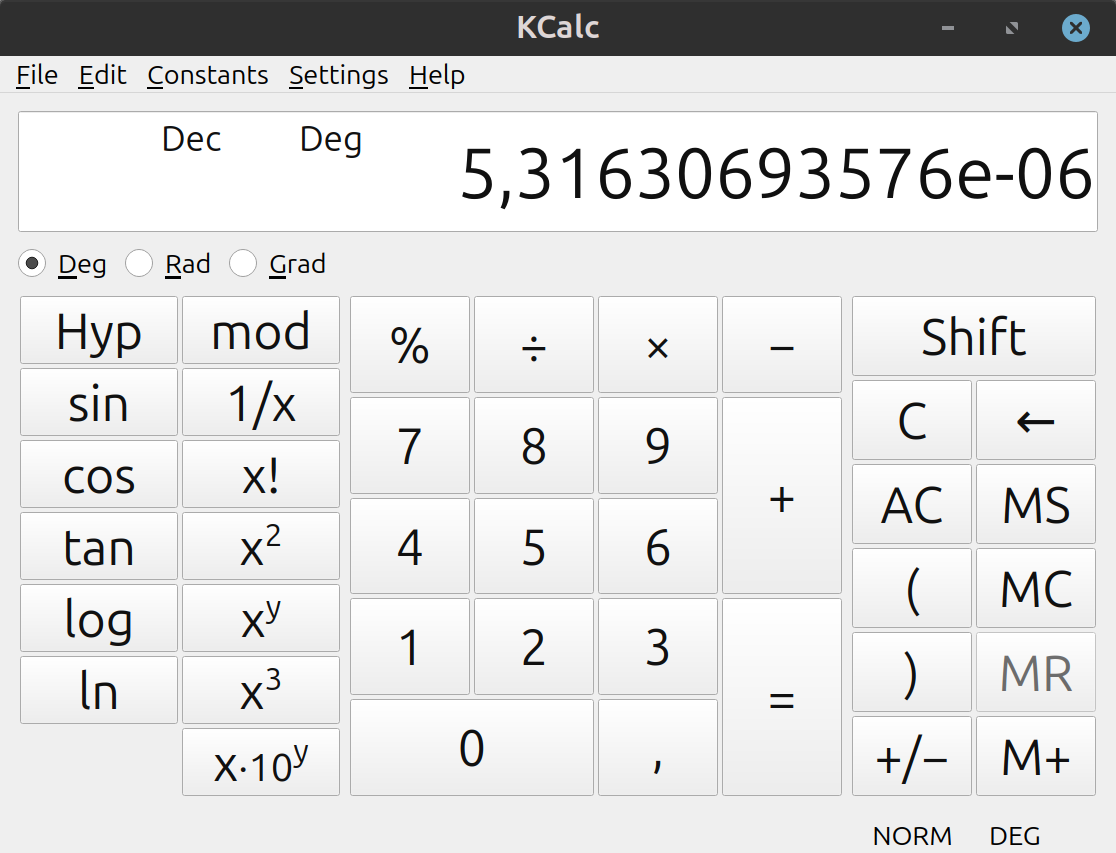
Task: Select the Deg angle mode radio button
Action: [x=33, y=264]
